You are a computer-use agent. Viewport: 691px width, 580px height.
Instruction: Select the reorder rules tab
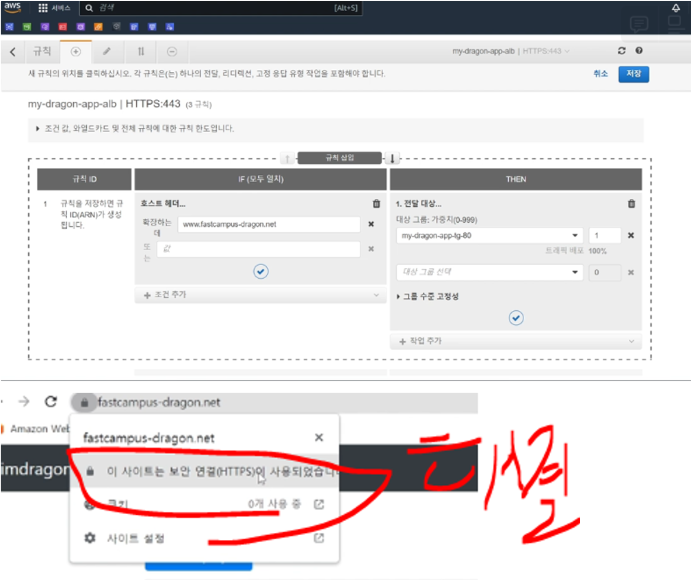pyautogui.click(x=141, y=52)
